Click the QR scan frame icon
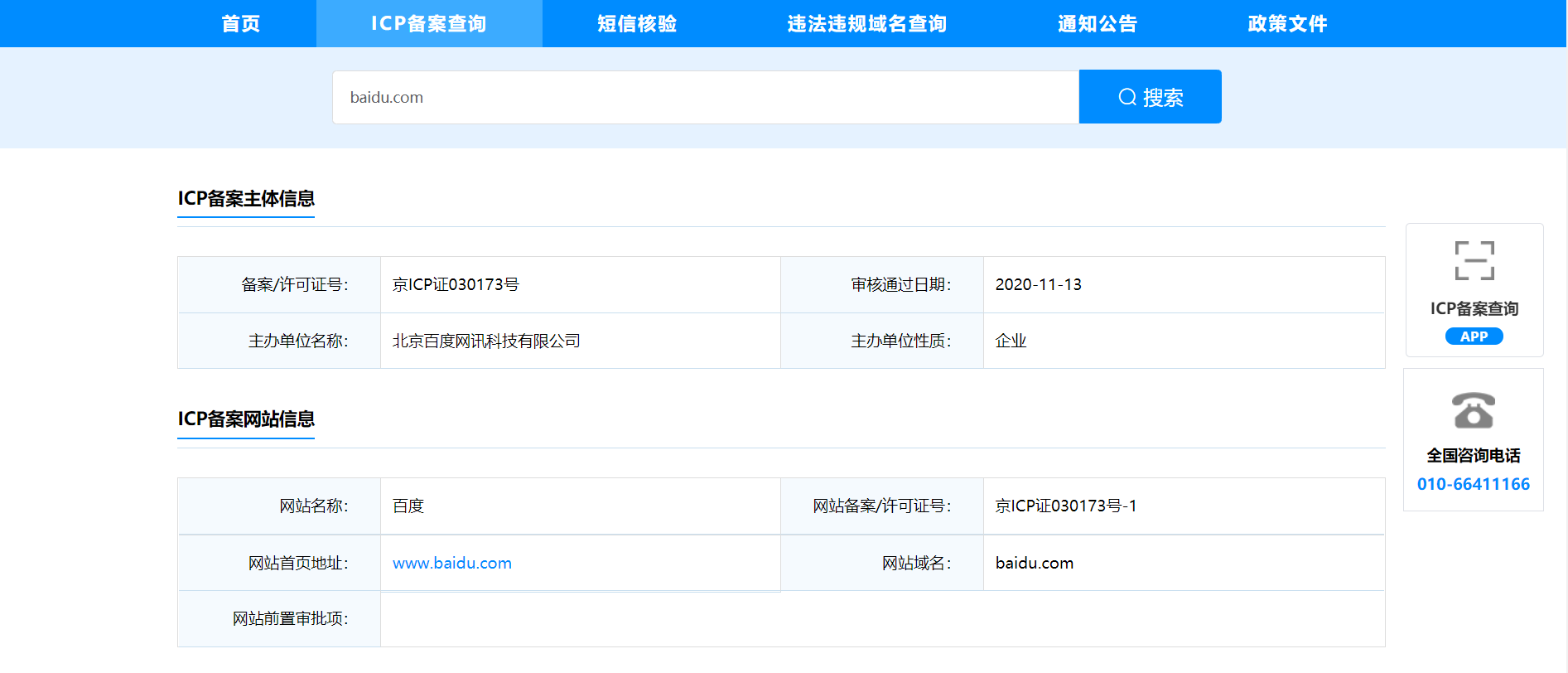 [1474, 261]
